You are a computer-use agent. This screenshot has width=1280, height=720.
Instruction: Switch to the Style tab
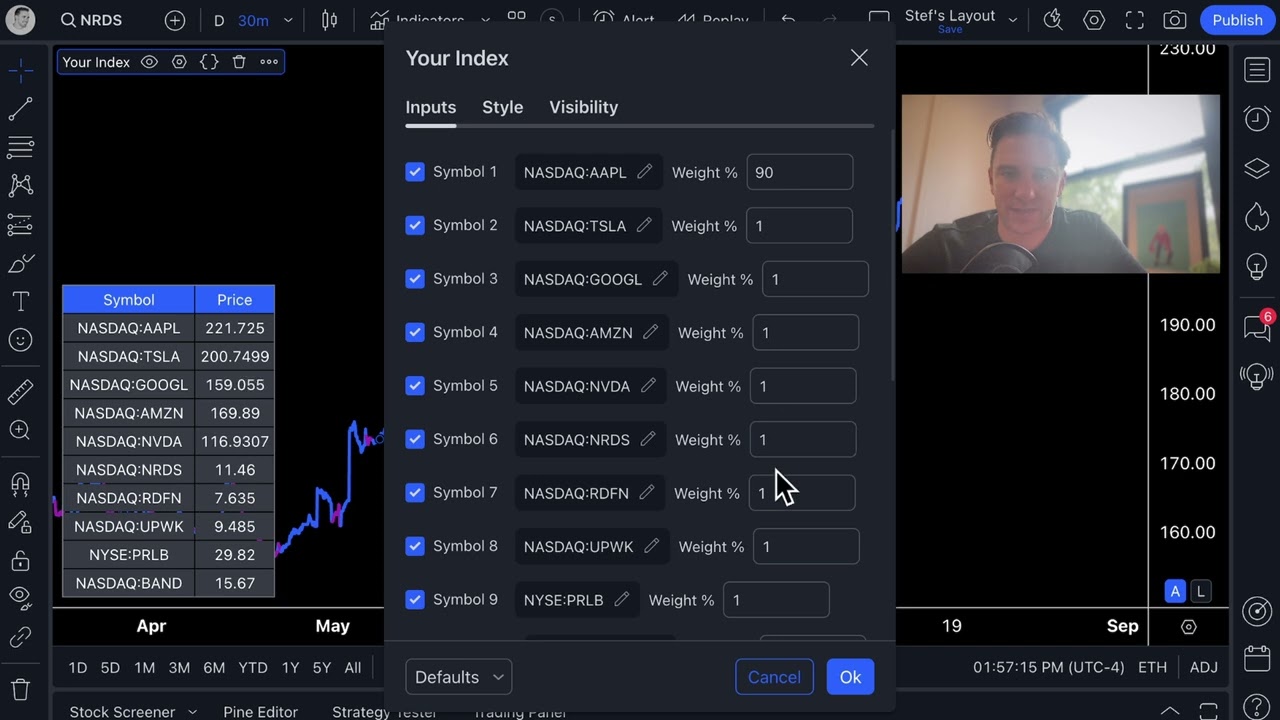click(x=503, y=107)
